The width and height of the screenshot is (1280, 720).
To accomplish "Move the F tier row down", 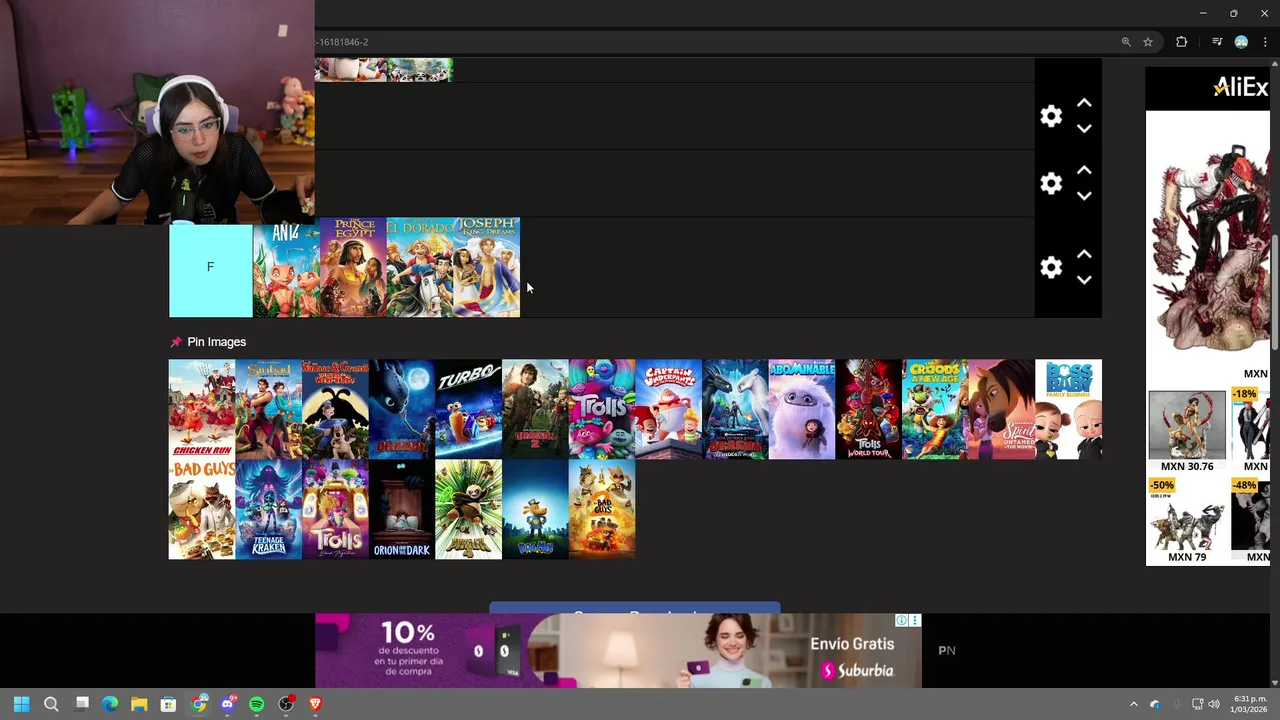I will tap(1084, 280).
